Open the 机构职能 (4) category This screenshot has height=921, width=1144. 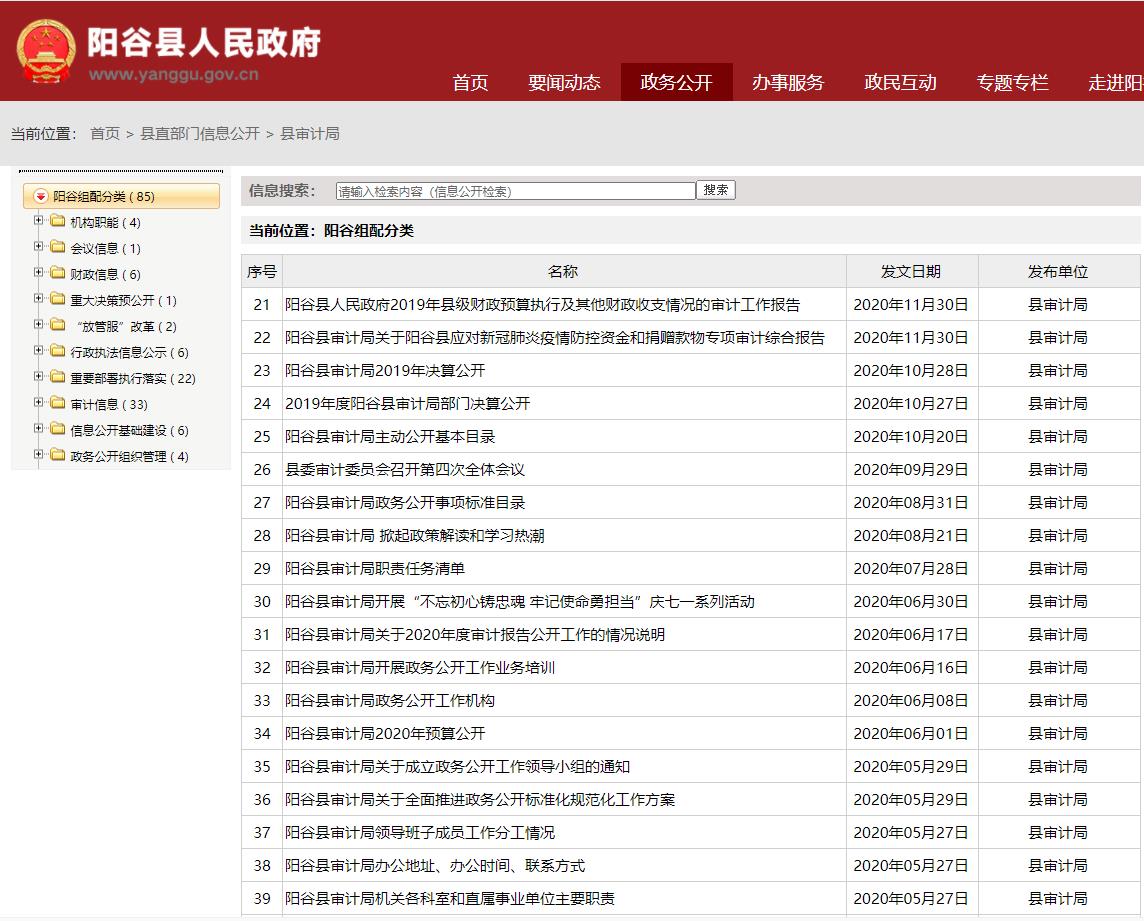(105, 223)
